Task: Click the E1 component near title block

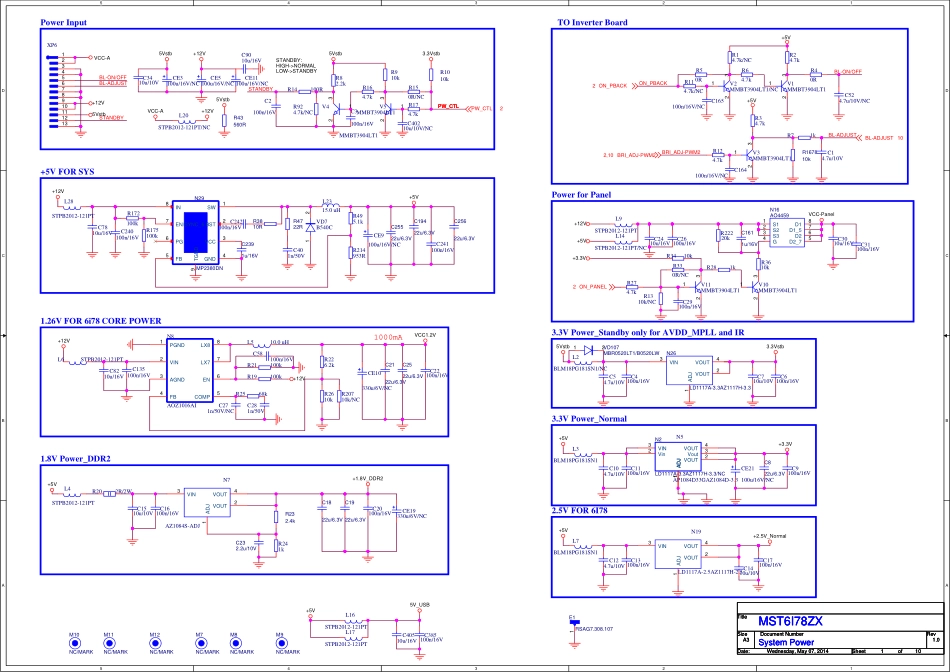Action: click(x=574, y=624)
